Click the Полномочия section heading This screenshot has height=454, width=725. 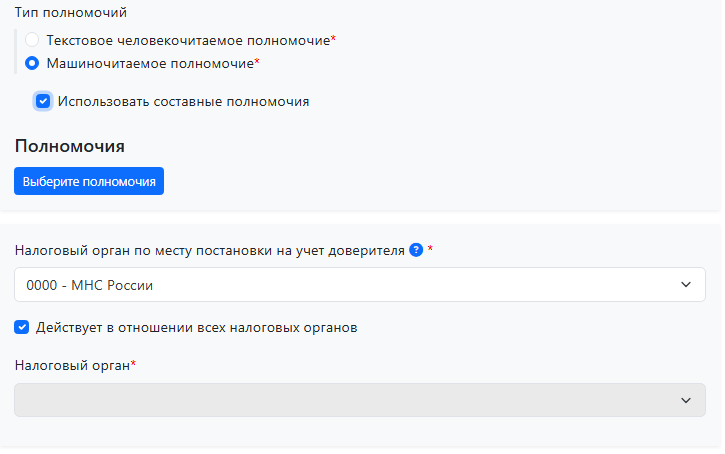pyautogui.click(x=69, y=146)
